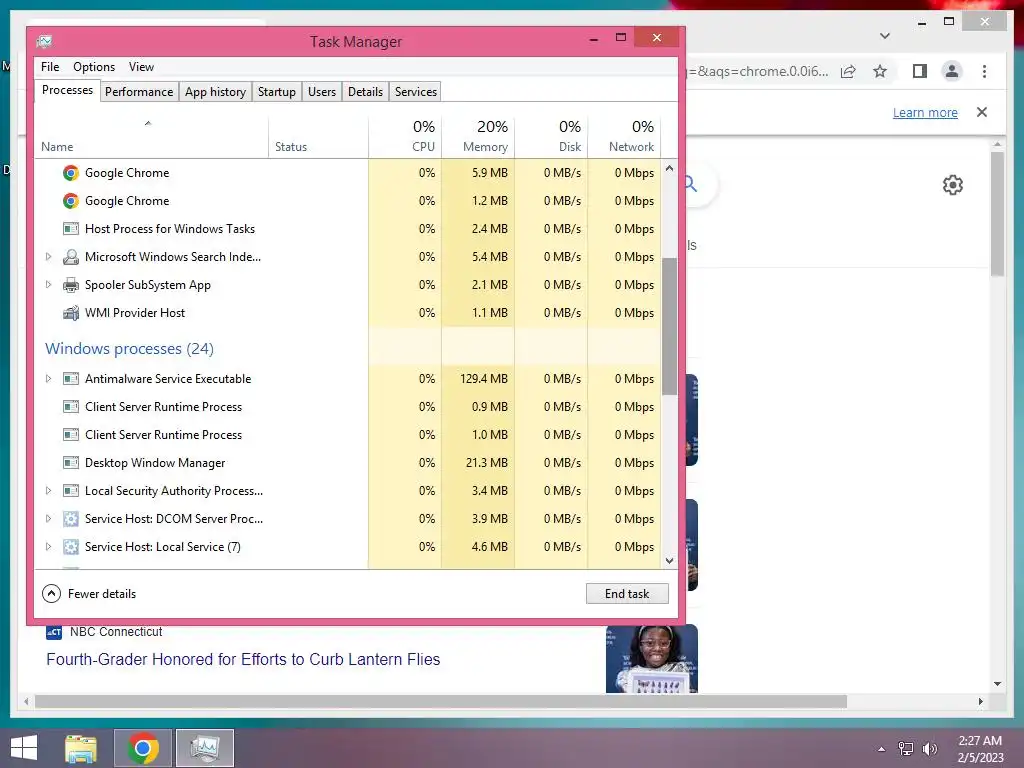
Task: Open the View menu
Action: click(x=141, y=67)
